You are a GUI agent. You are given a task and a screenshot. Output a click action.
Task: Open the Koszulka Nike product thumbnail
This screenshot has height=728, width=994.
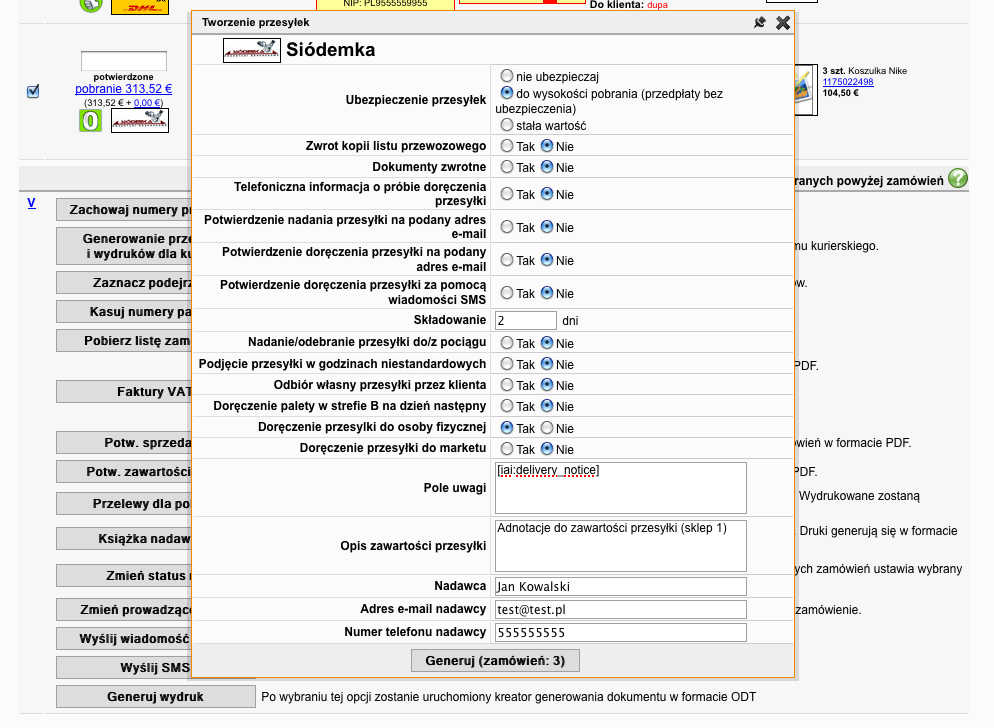pyautogui.click(x=805, y=90)
